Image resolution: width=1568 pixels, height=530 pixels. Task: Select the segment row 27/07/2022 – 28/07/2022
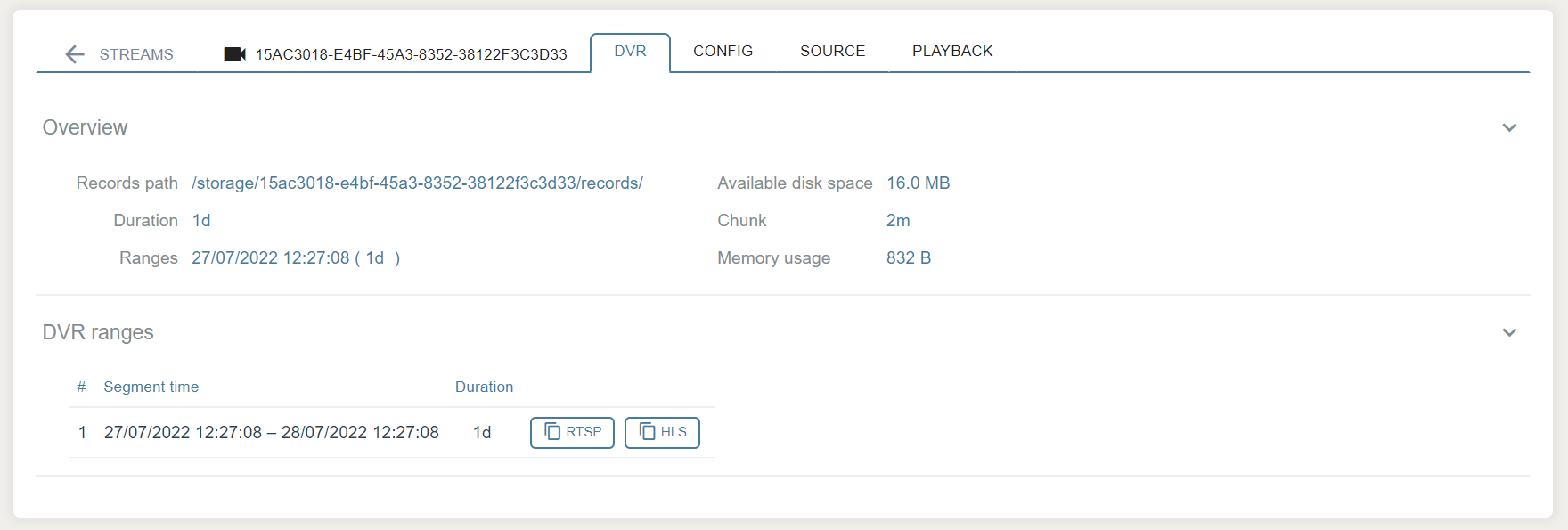[271, 433]
